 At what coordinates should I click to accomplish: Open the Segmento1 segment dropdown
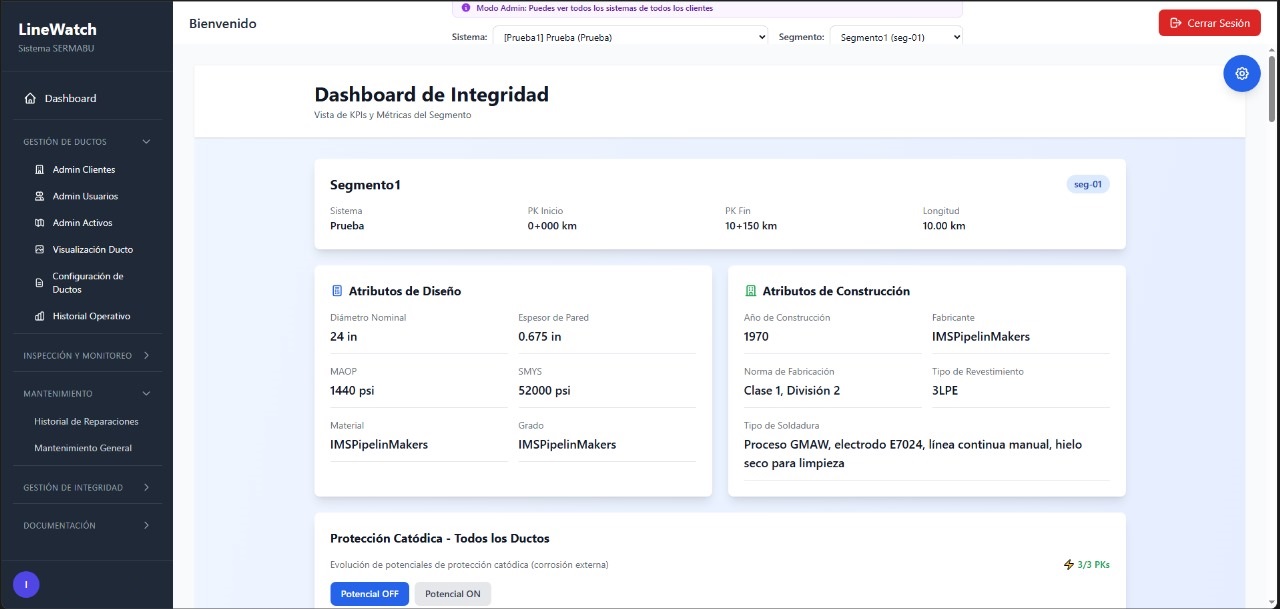click(x=895, y=36)
